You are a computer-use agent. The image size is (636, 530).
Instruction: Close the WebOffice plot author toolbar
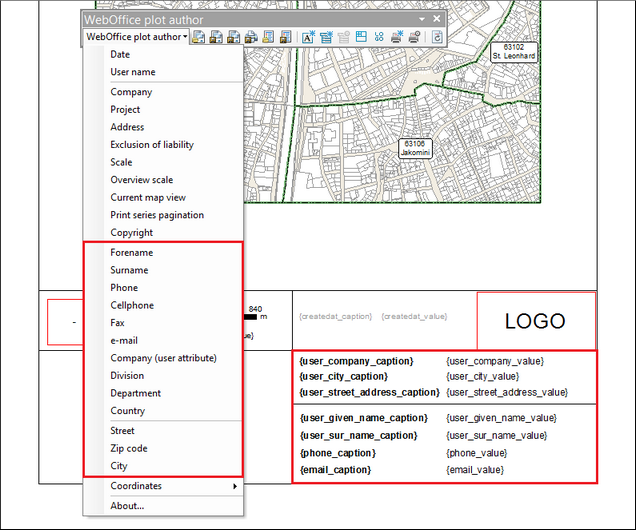(x=437, y=19)
